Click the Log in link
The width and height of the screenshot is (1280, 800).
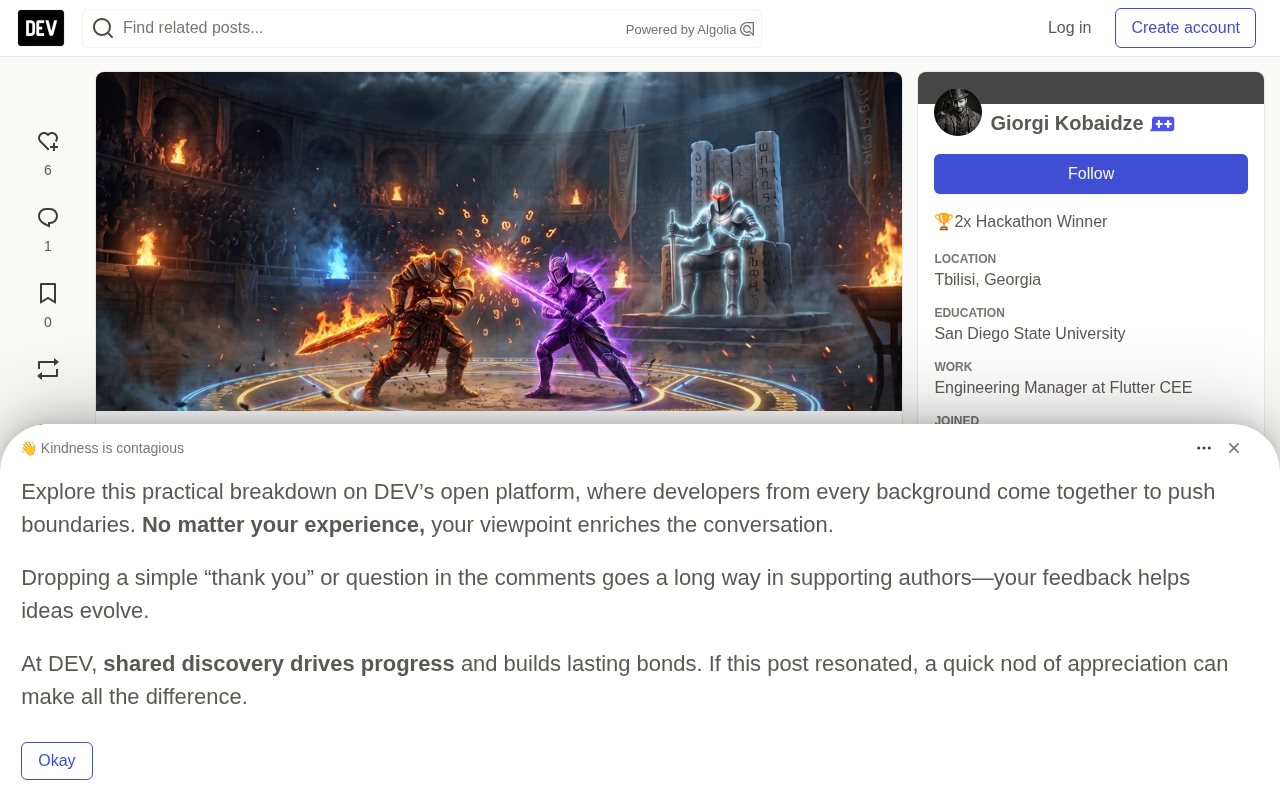click(x=1069, y=28)
